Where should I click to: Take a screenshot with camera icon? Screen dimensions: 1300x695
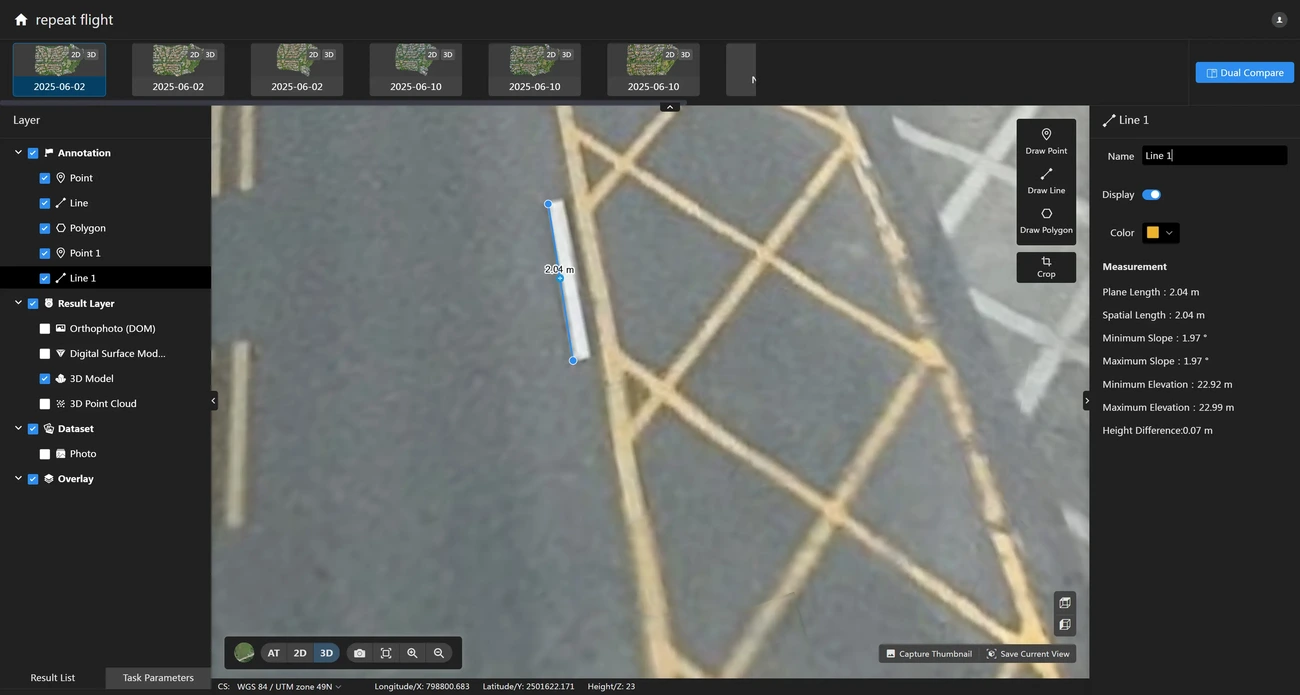tap(359, 653)
